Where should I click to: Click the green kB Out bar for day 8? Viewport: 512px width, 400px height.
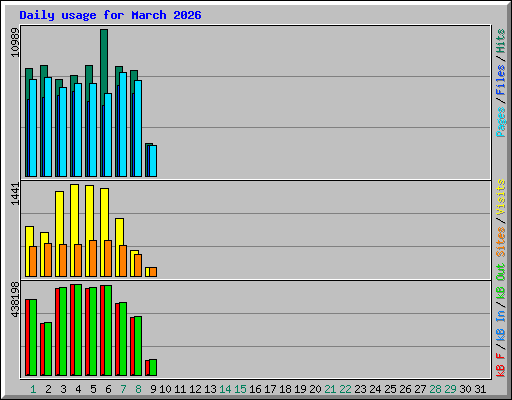(138, 346)
